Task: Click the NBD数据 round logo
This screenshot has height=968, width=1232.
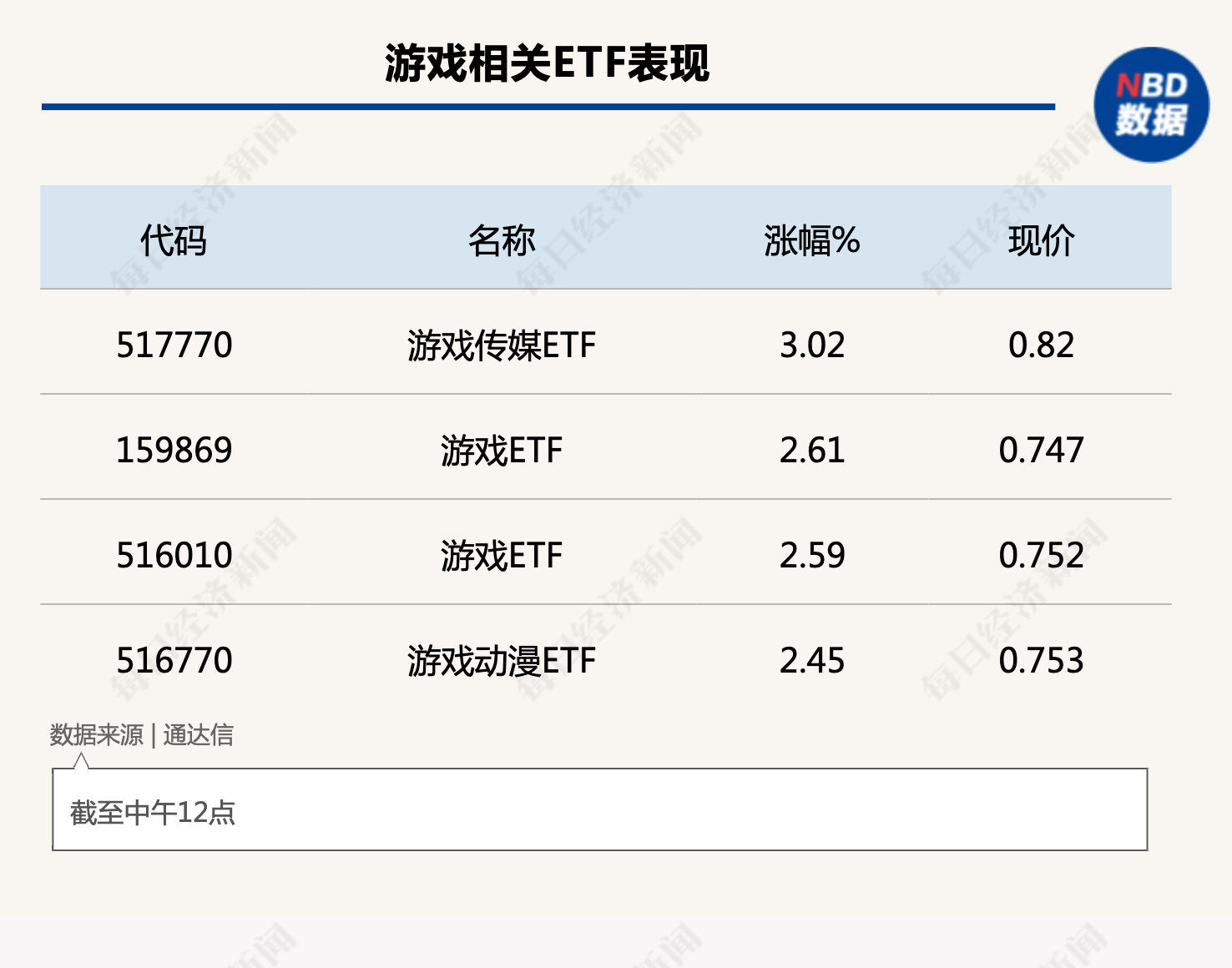Action: [1151, 105]
